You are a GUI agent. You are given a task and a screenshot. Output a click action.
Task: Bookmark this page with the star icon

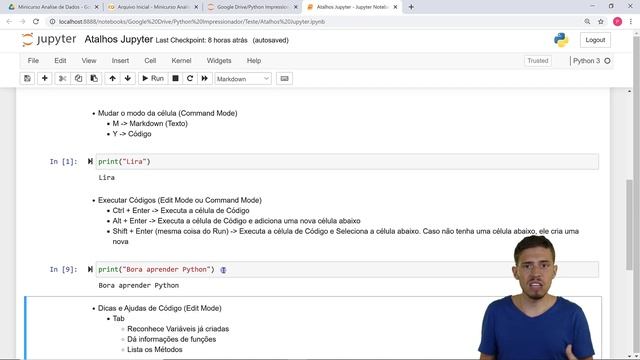click(x=601, y=22)
